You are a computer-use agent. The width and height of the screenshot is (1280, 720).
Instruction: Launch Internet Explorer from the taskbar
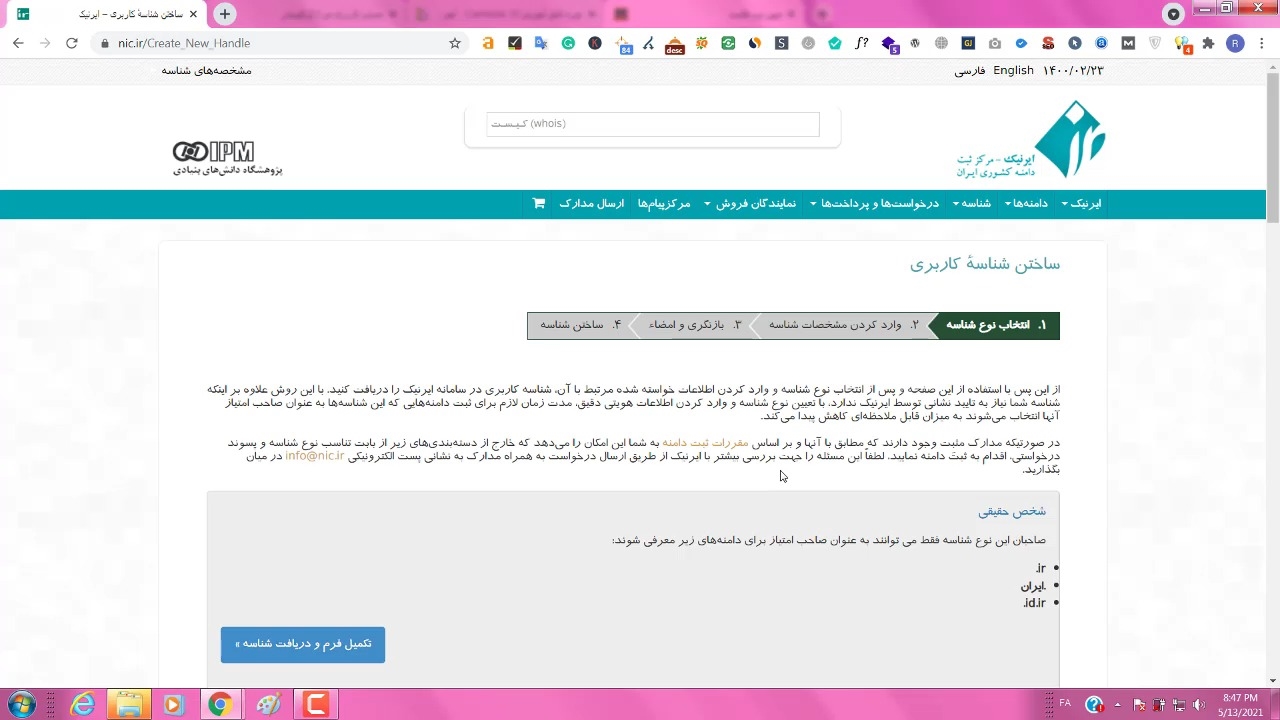[83, 705]
